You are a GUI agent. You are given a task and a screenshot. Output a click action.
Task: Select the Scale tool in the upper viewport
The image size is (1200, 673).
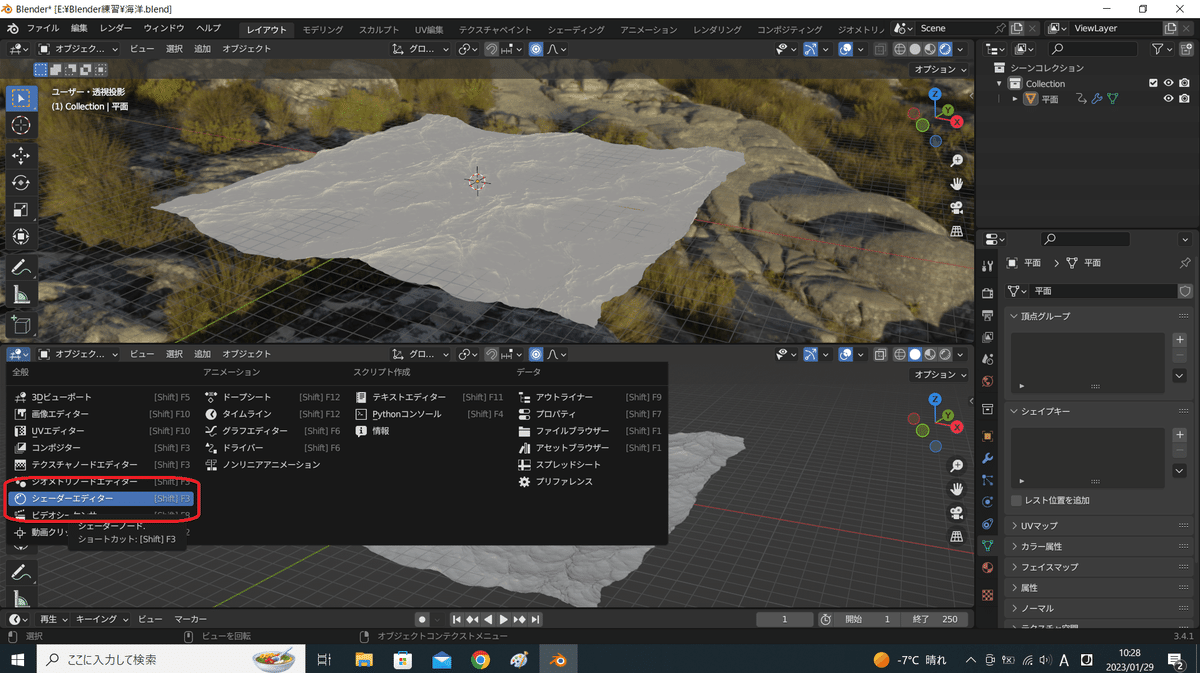point(21,210)
